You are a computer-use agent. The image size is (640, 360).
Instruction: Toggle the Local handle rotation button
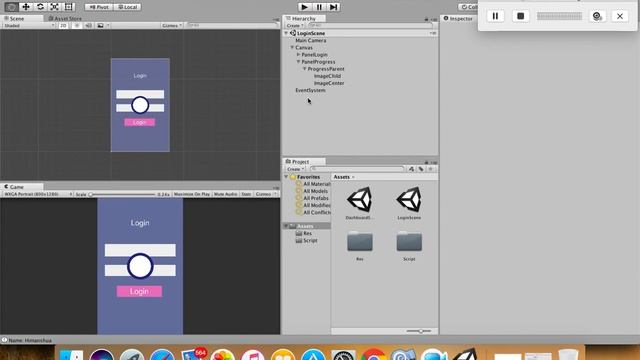pos(127,7)
